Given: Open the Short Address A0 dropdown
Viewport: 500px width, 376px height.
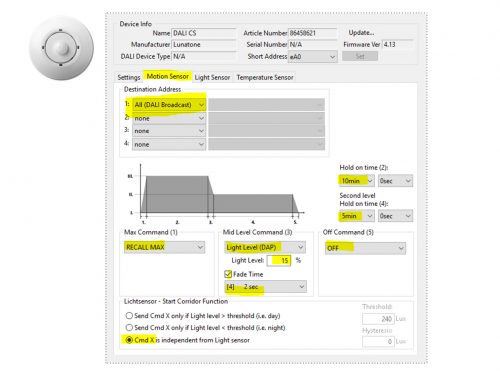Looking at the screenshot, I should pos(313,57).
